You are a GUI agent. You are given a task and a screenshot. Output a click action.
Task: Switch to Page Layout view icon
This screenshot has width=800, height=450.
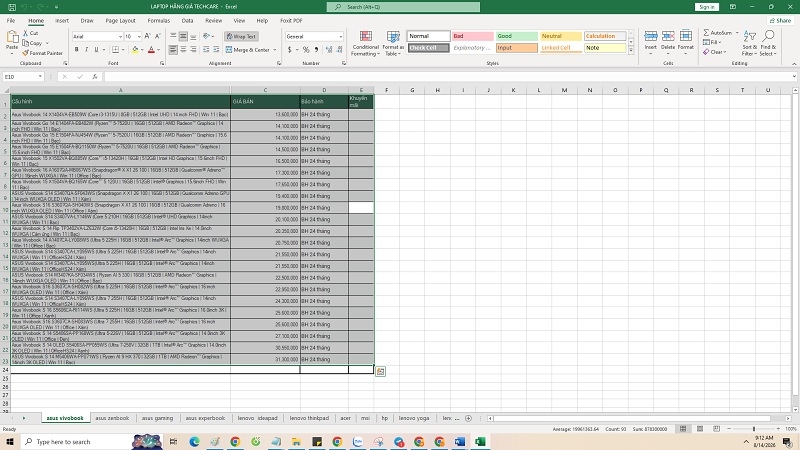point(700,429)
